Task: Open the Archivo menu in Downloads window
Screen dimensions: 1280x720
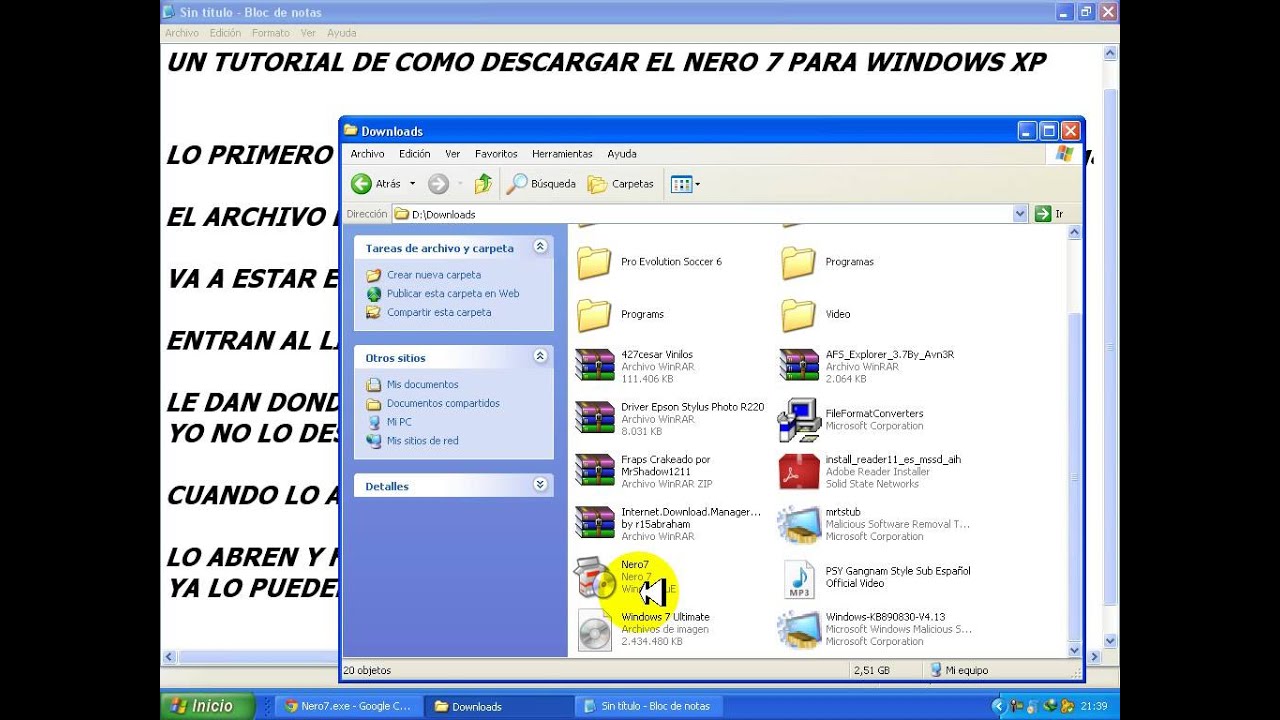Action: coord(367,154)
